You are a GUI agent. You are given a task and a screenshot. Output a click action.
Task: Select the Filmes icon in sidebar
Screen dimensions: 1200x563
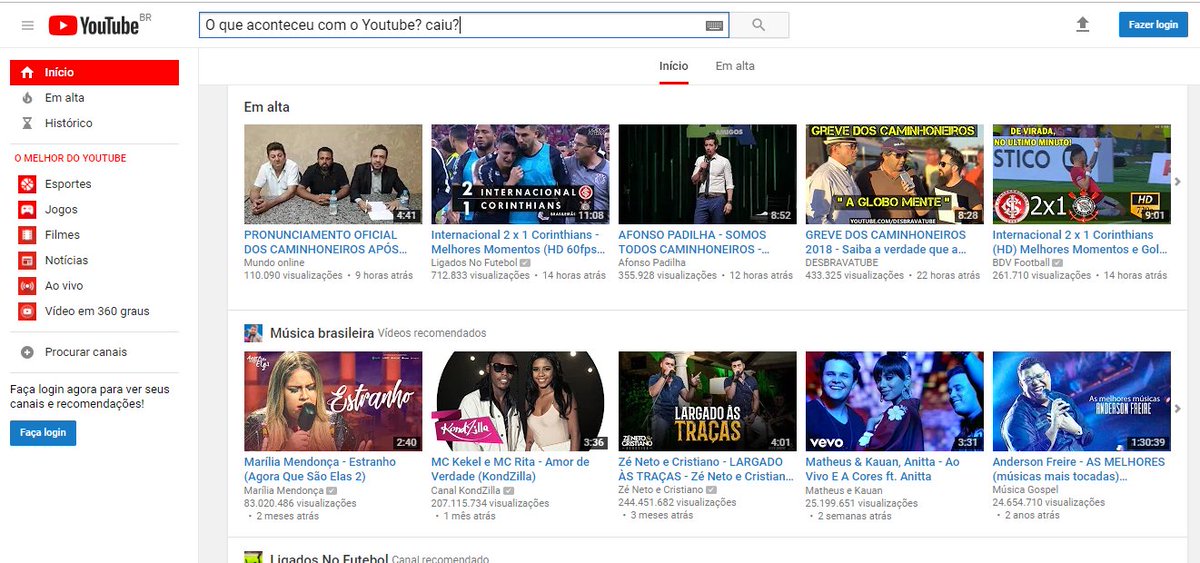[27, 235]
